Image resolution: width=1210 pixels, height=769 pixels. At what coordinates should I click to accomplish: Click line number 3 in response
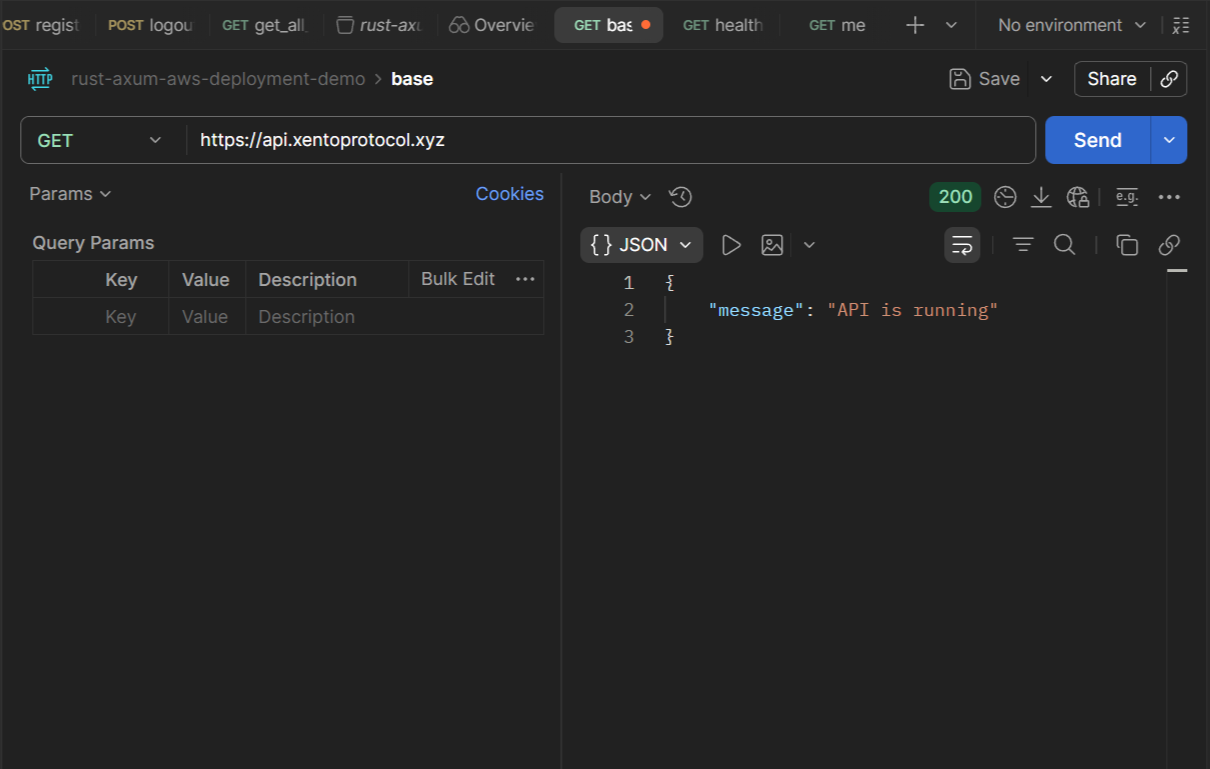point(628,337)
